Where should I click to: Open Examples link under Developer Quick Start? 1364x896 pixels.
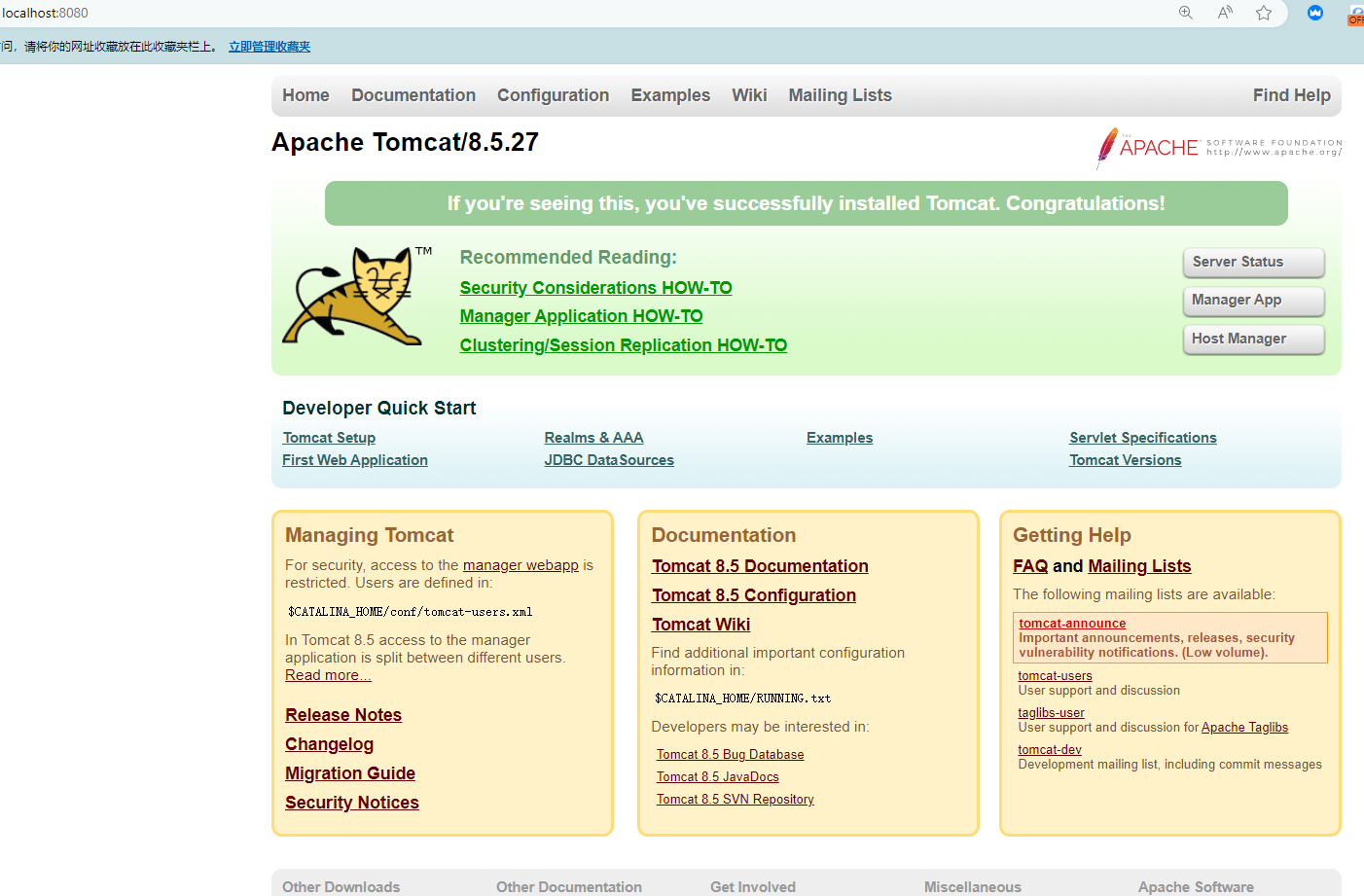[840, 438]
